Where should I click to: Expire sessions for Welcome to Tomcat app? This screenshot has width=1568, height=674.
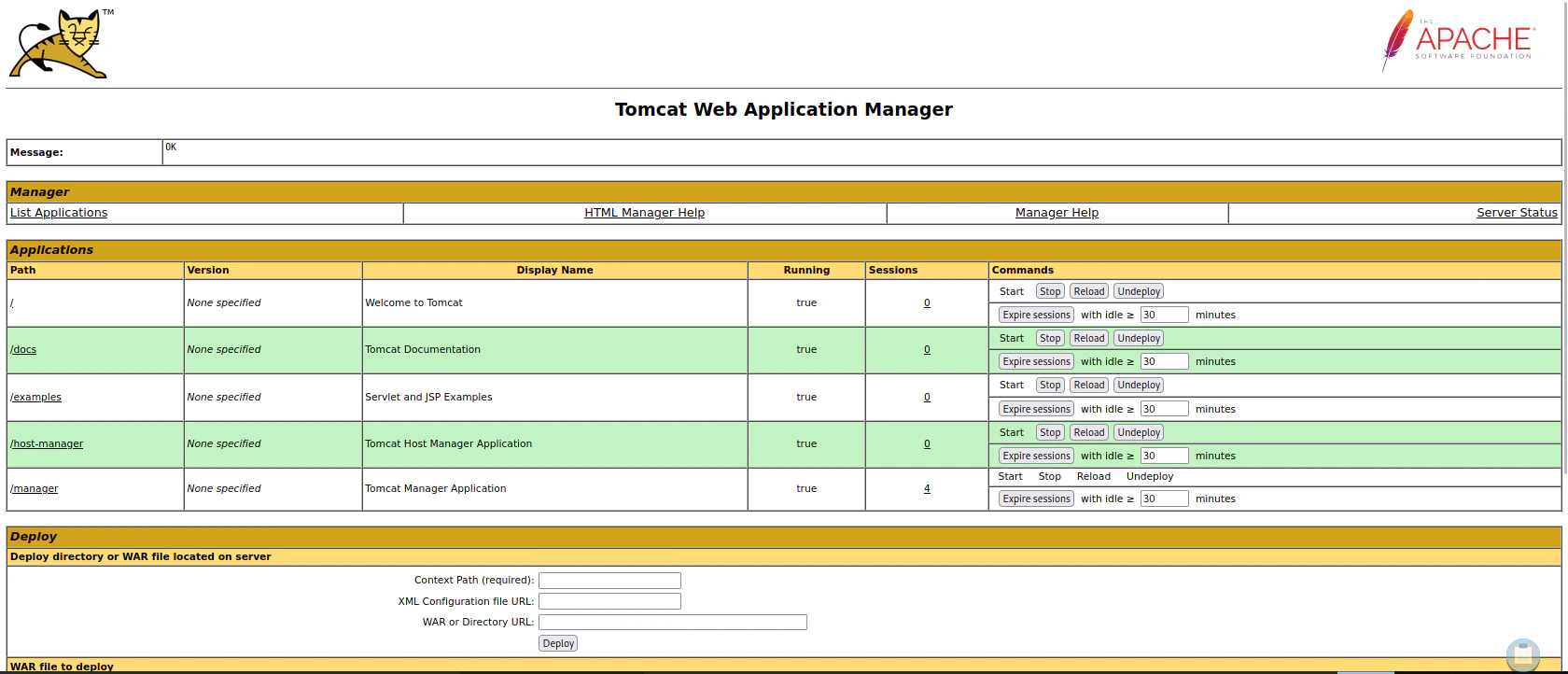point(1036,315)
